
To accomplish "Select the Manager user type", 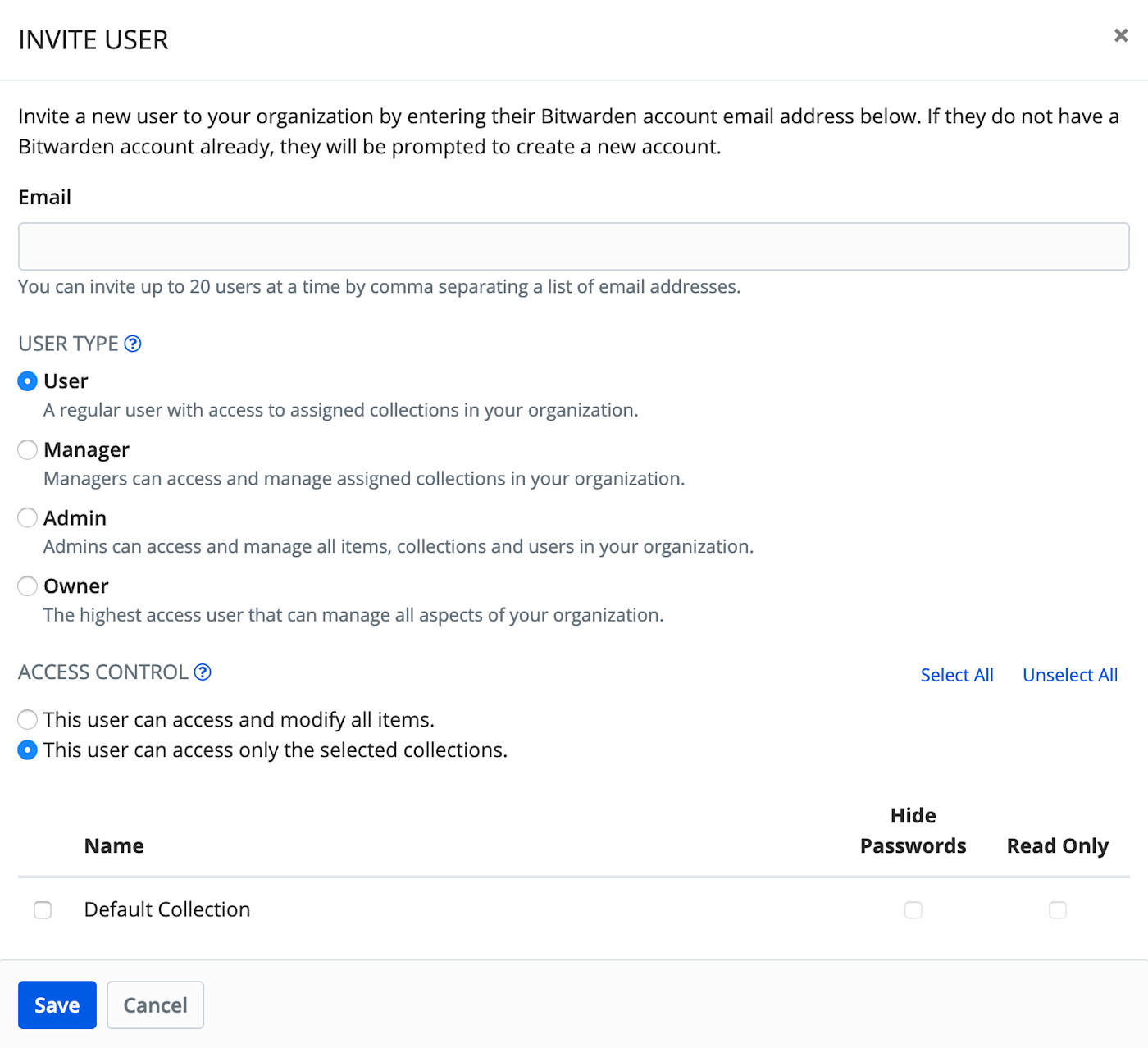I will [x=27, y=449].
